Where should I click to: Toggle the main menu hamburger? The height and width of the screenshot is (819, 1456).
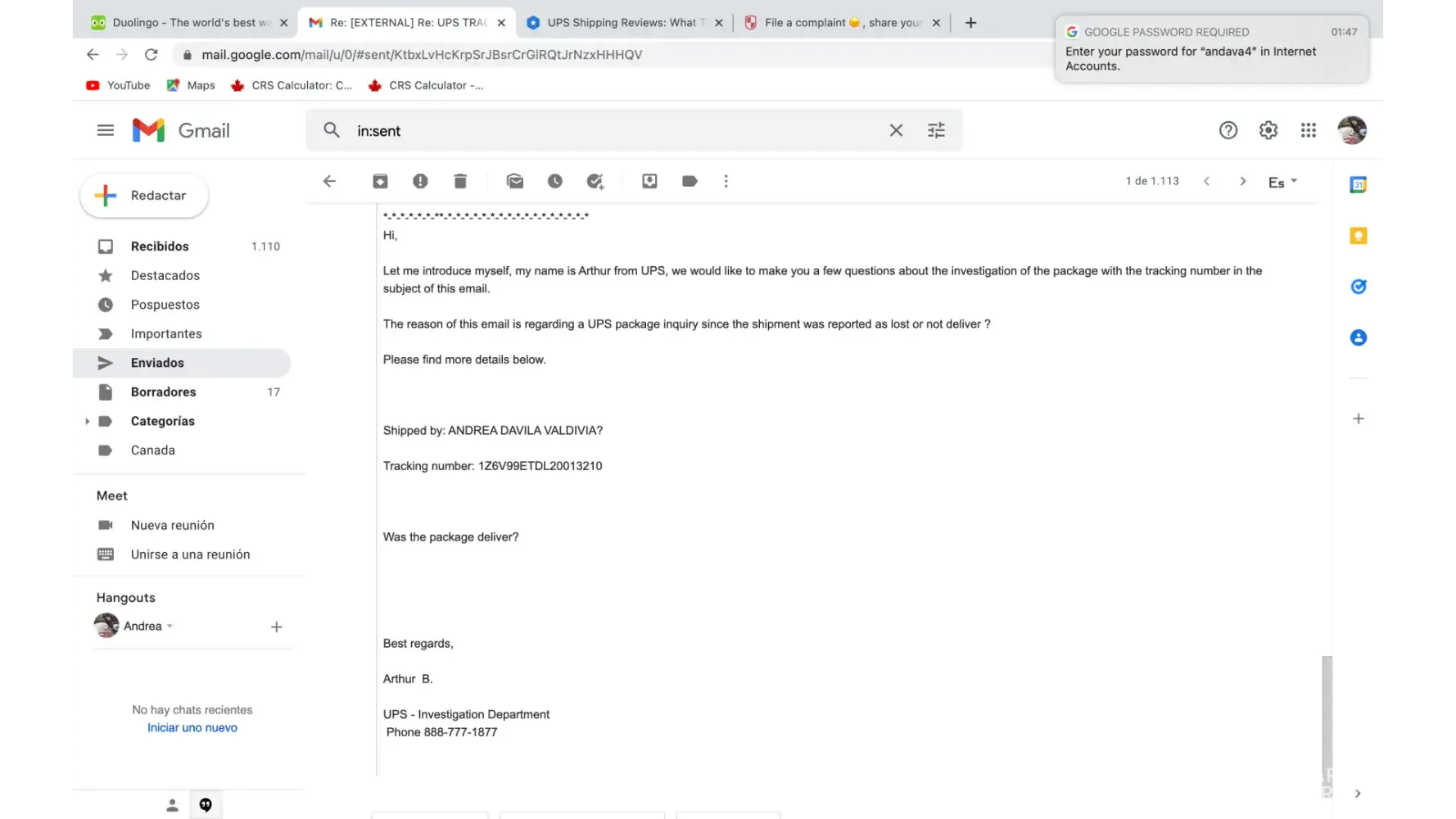(106, 130)
